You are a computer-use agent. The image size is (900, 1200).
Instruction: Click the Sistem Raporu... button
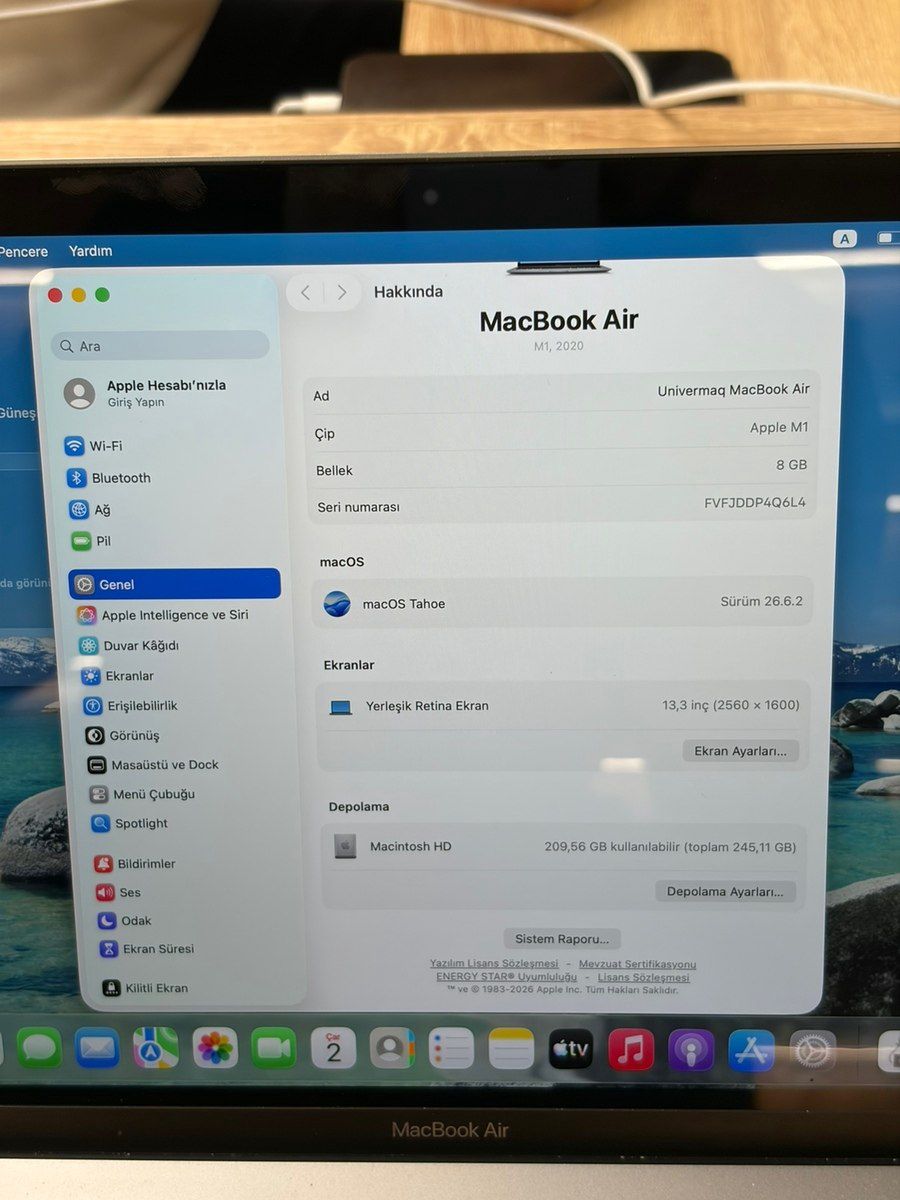(562, 939)
